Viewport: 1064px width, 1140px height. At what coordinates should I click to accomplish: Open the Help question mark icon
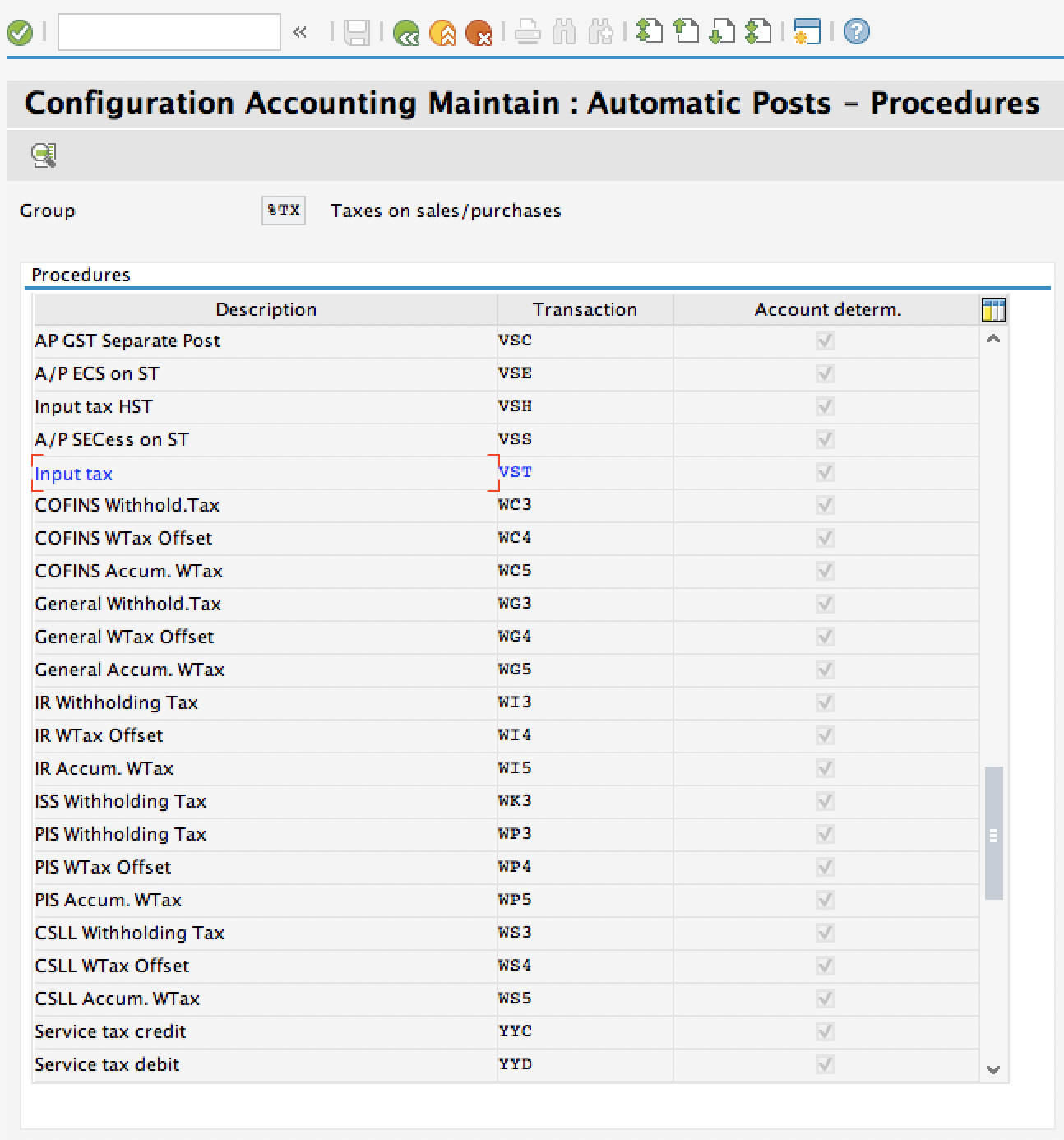(x=857, y=32)
